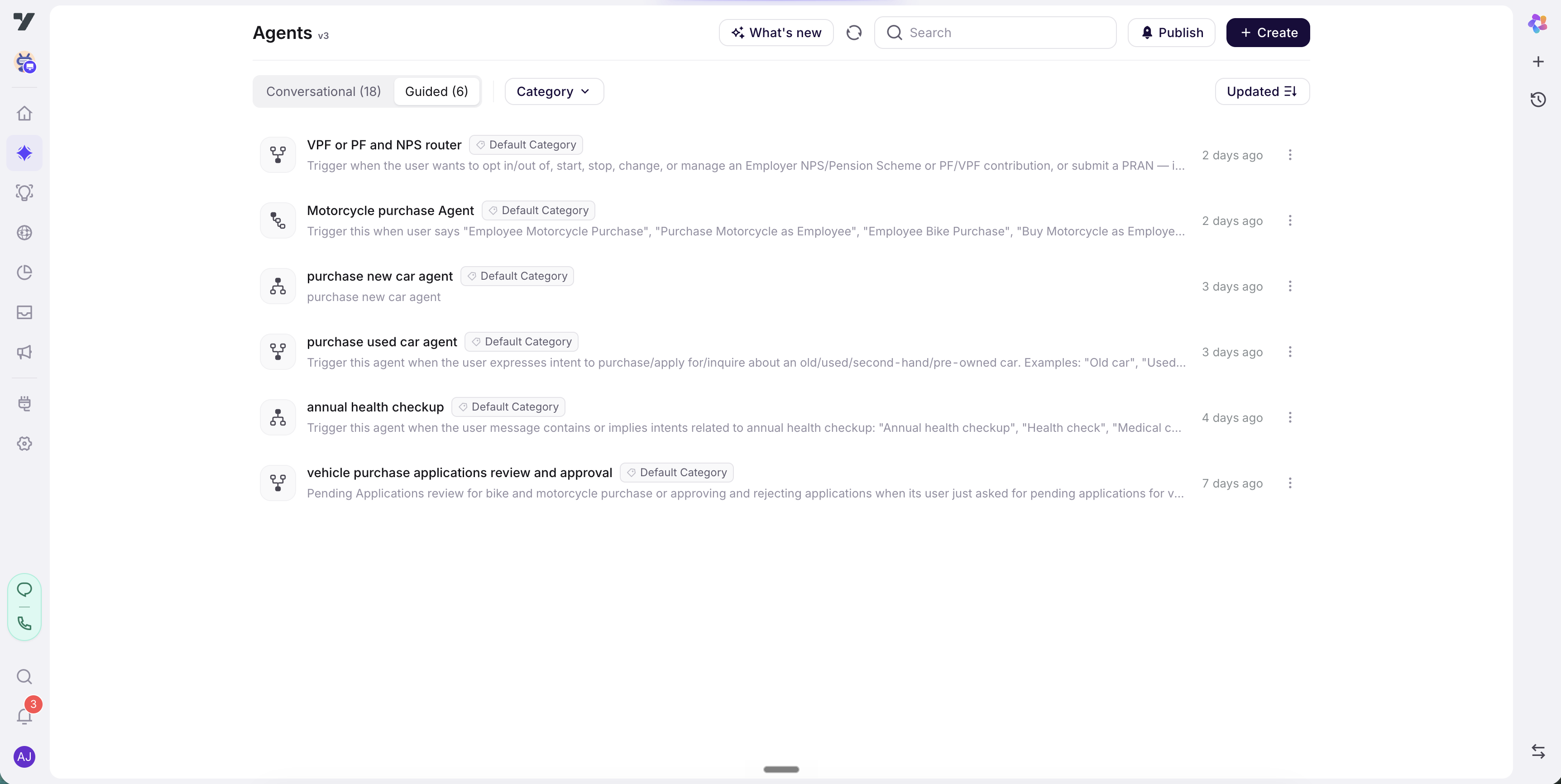Image resolution: width=1561 pixels, height=784 pixels.
Task: Click the swap arrows icon bottom right
Action: click(1538, 752)
